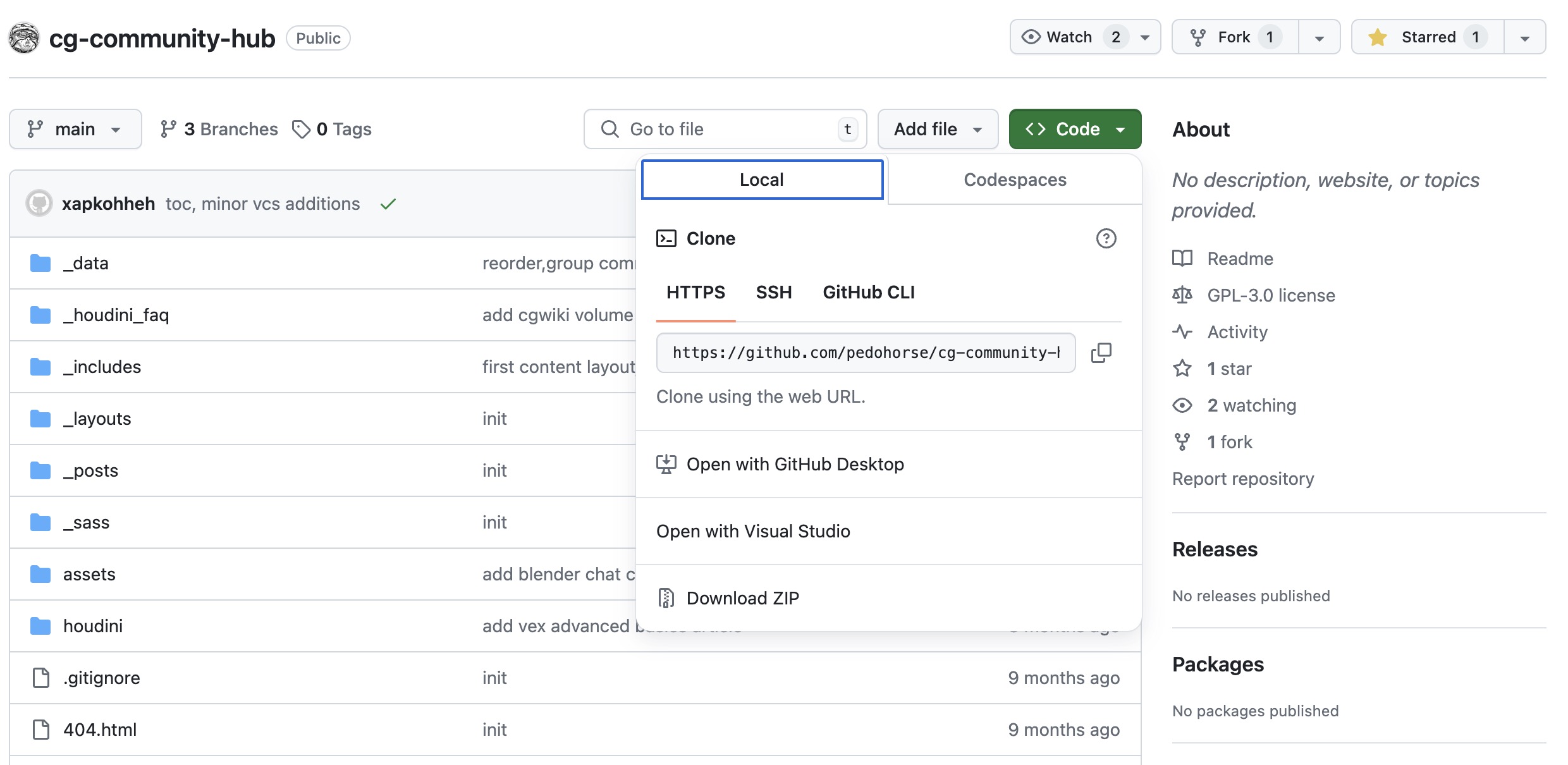Click the Report repository link
The height and width of the screenshot is (765, 1568).
(1242, 479)
